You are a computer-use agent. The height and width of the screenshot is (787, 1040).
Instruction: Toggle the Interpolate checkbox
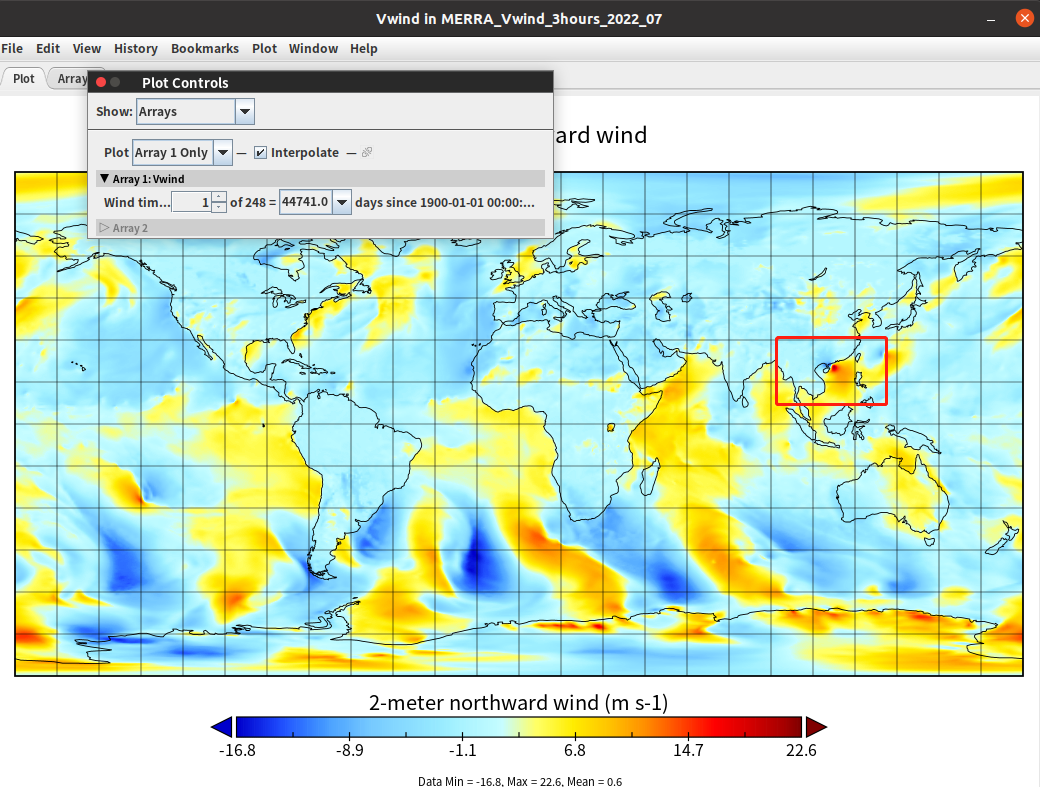pyautogui.click(x=260, y=153)
